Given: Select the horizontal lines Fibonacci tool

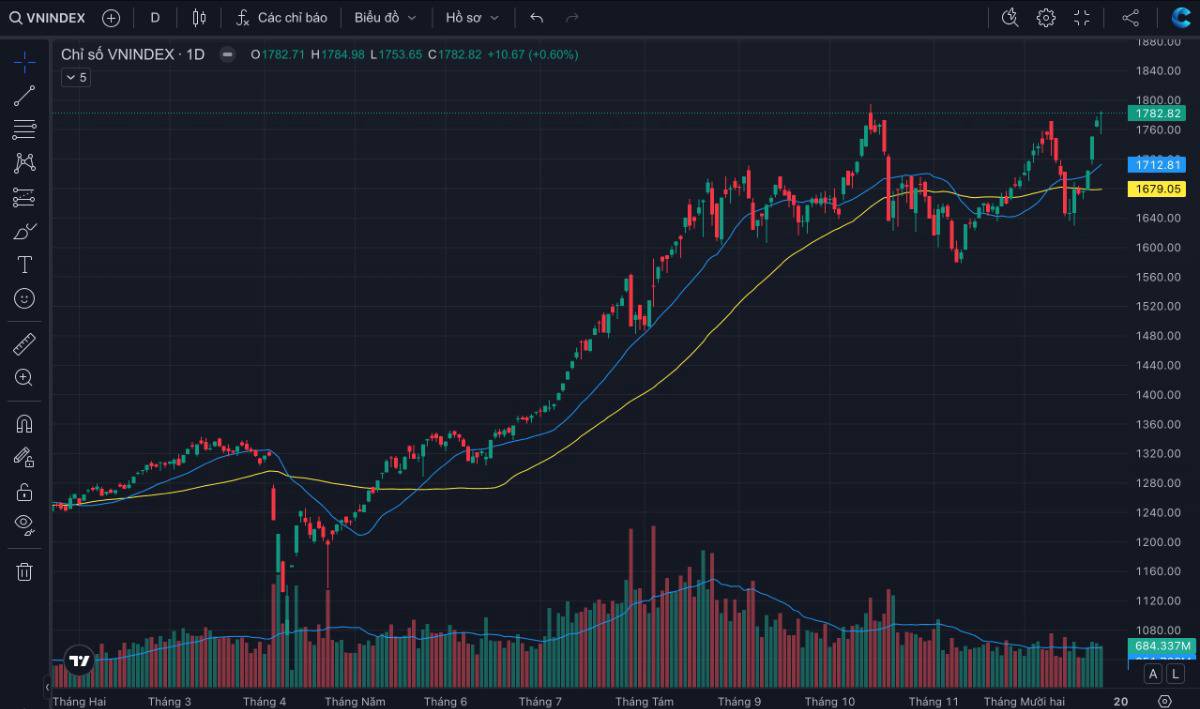Looking at the screenshot, I should pos(25,129).
